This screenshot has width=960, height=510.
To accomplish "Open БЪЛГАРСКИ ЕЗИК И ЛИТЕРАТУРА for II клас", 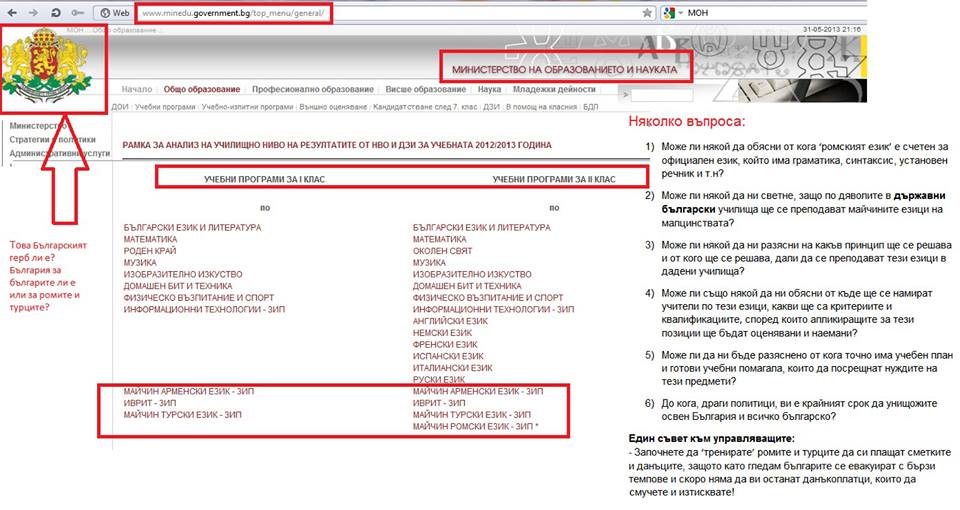I will [x=481, y=228].
